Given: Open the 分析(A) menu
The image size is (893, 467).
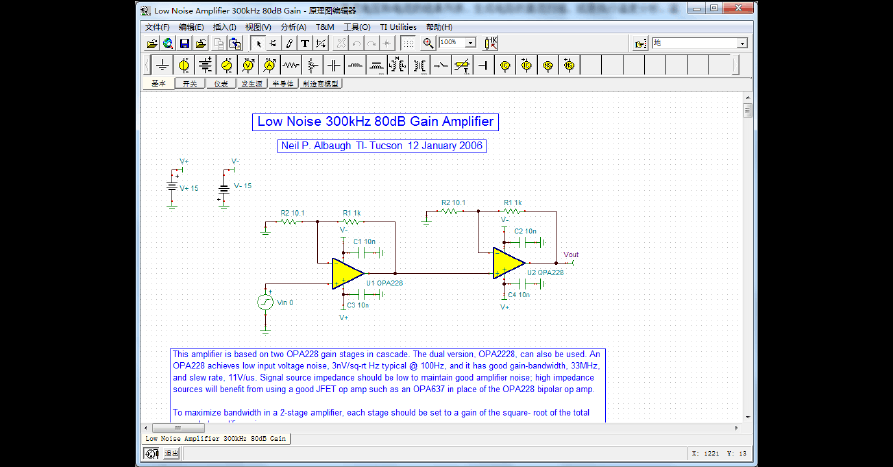Looking at the screenshot, I should coord(293,27).
